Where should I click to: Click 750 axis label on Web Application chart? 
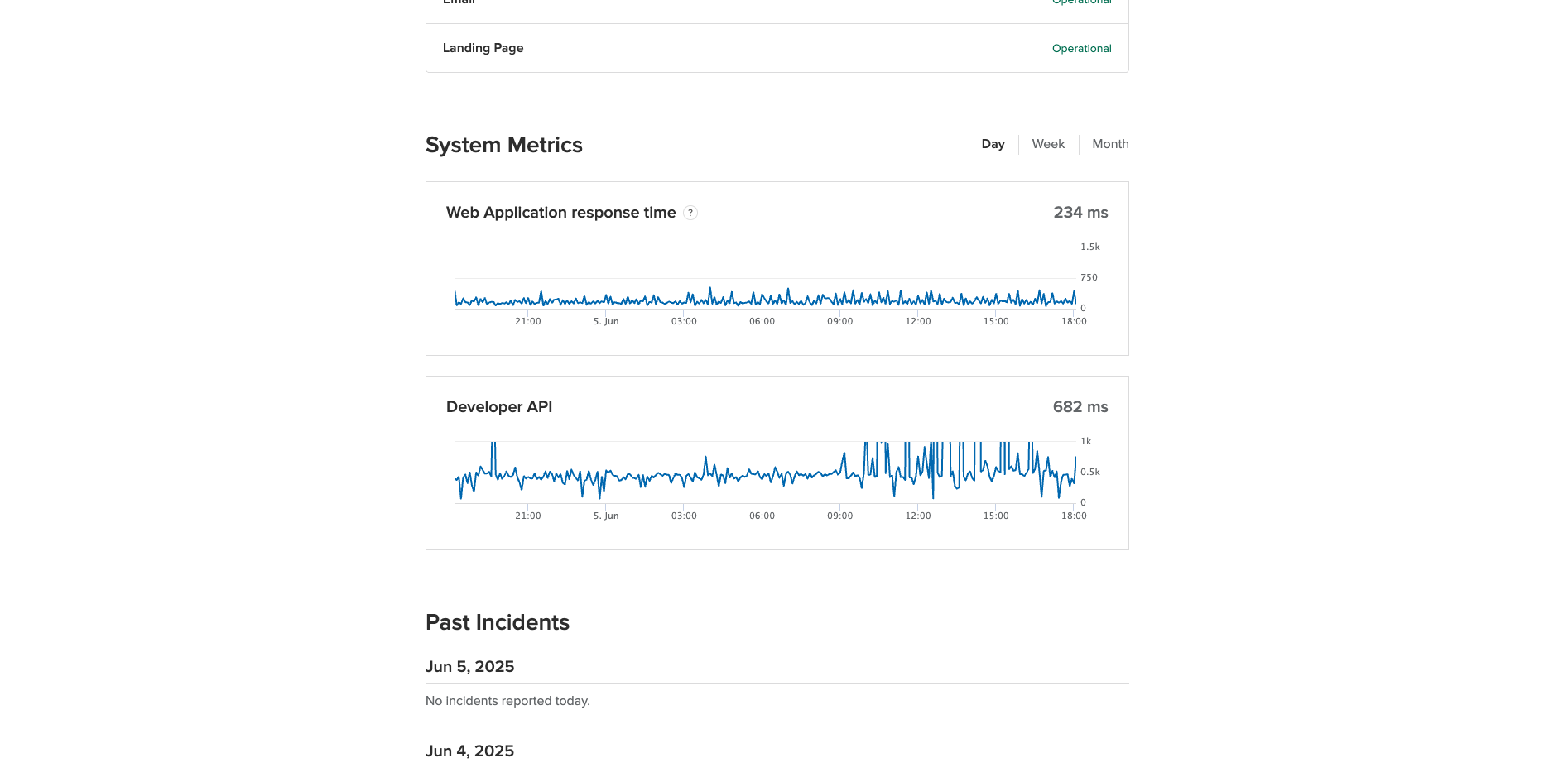pyautogui.click(x=1089, y=277)
